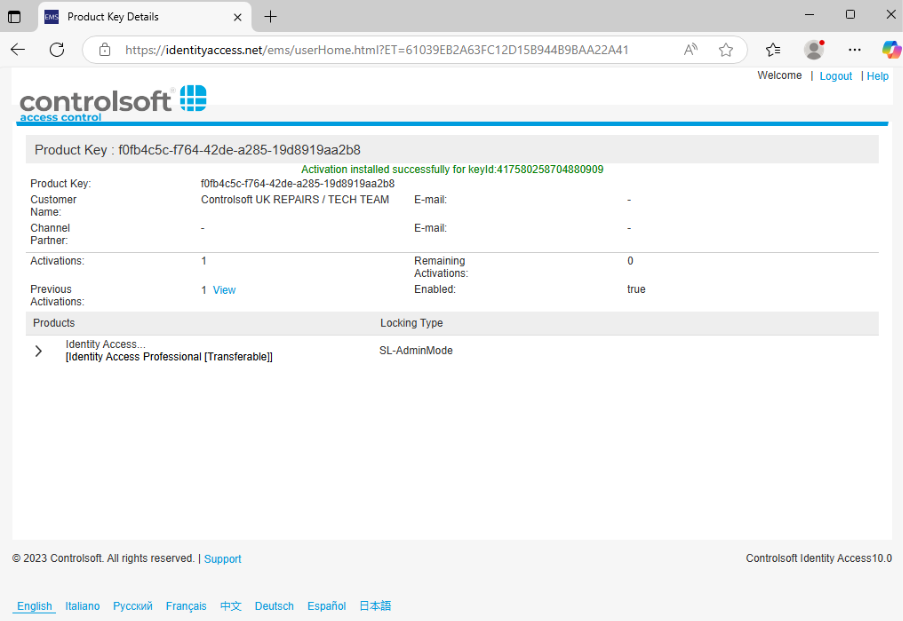
Task: Click 'Identity Access Professional [Transferable]' text
Action: [169, 357]
